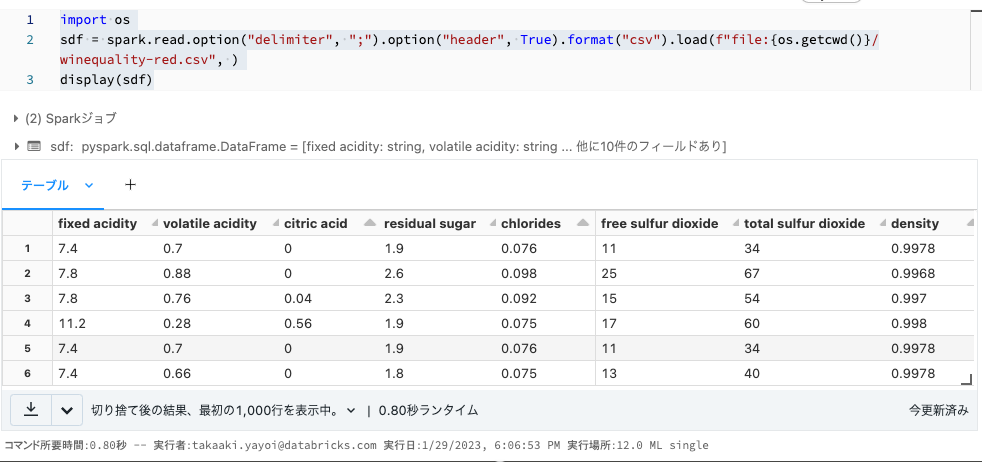Add a new visualization with plus icon
Image resolution: width=982 pixels, height=462 pixels.
click(x=130, y=185)
